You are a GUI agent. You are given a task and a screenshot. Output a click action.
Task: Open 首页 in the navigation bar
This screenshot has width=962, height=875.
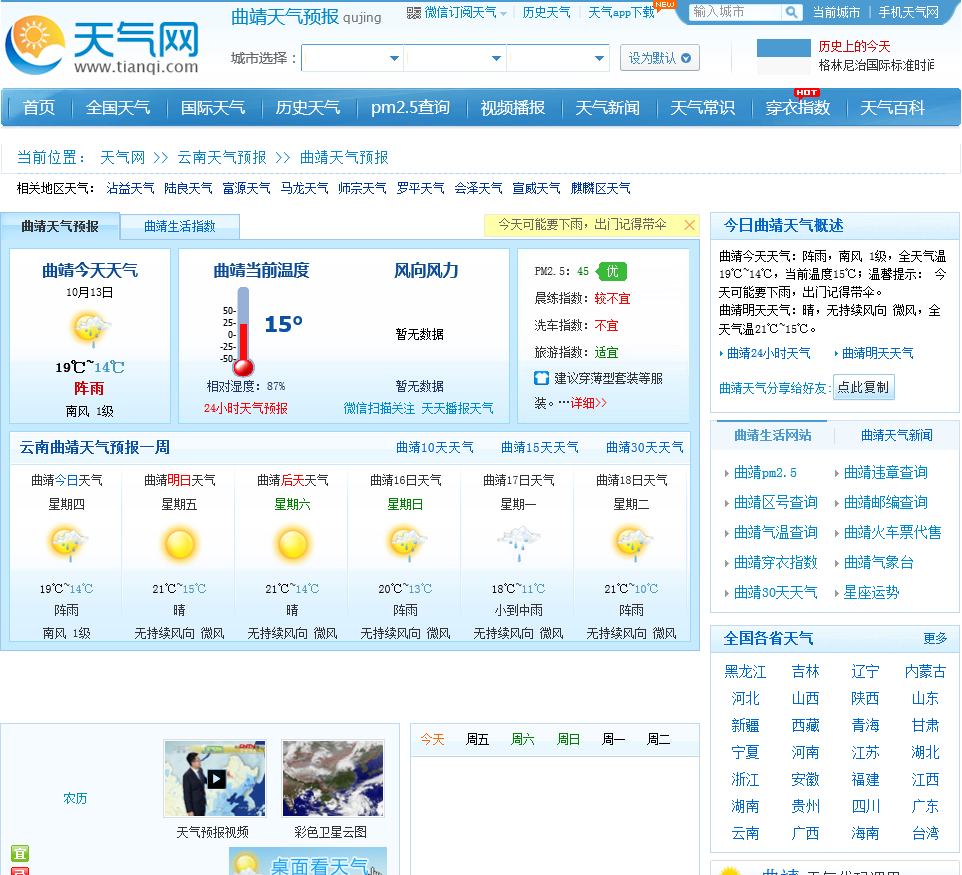(x=39, y=108)
